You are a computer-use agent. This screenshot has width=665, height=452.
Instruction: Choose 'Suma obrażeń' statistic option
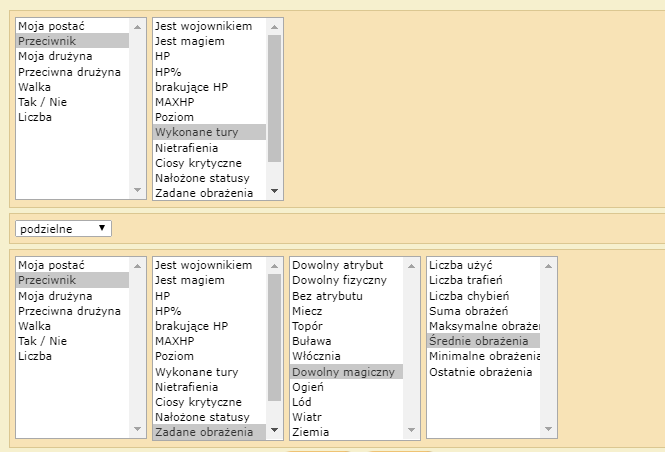(x=483, y=311)
